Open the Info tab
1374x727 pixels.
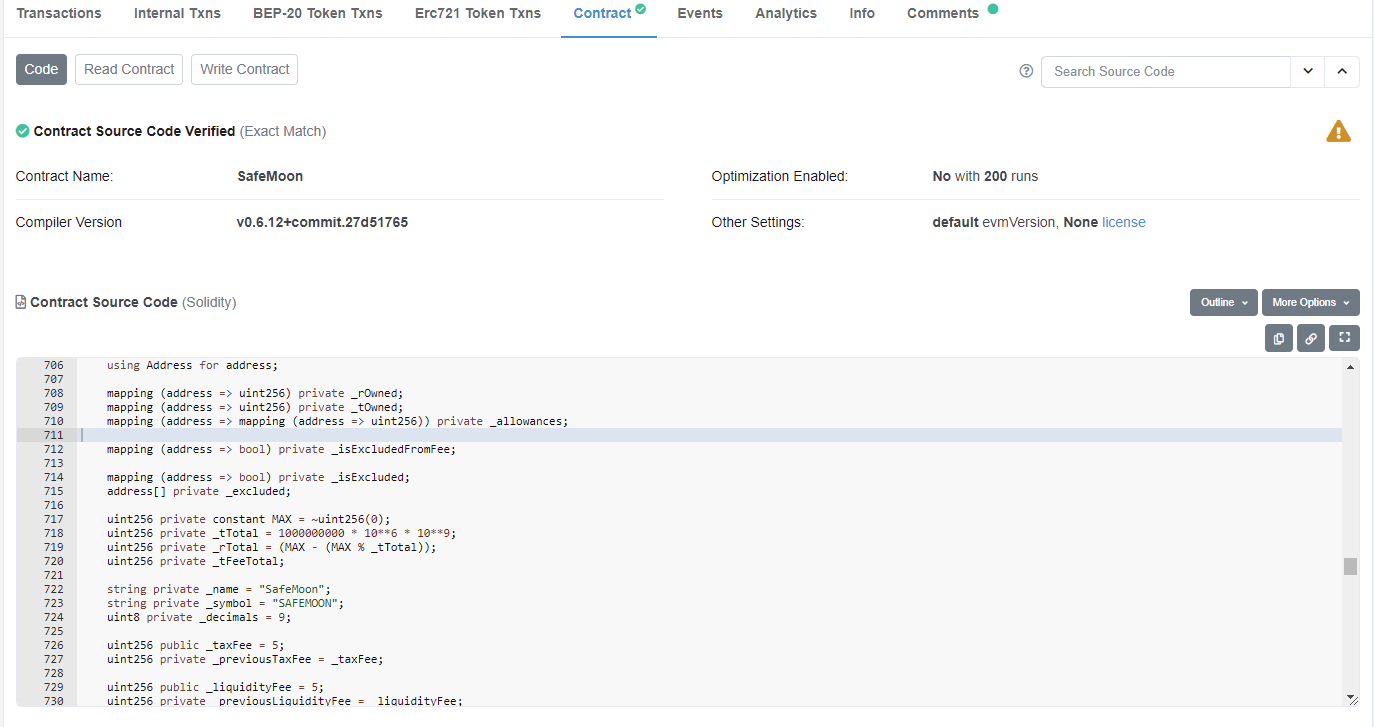pos(862,13)
